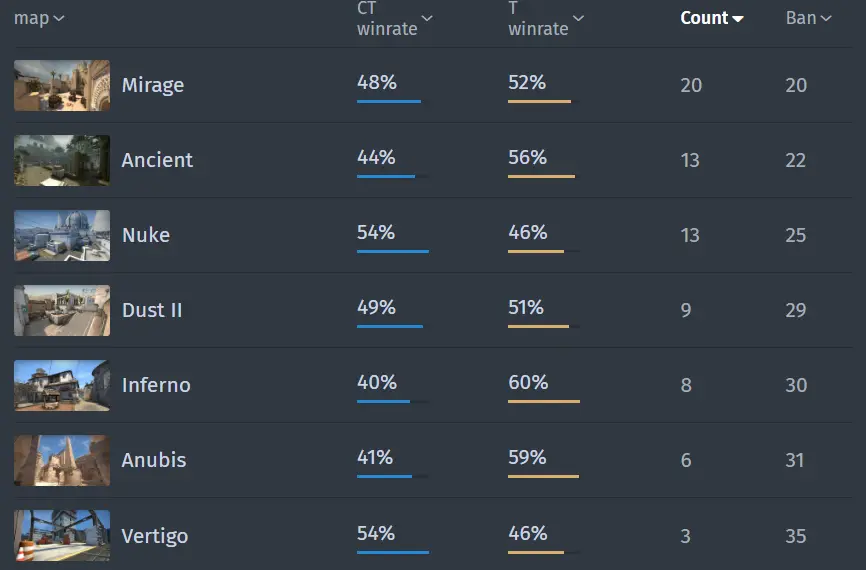Open the Vertigo map thumbnail
The height and width of the screenshot is (570, 866).
click(62, 536)
